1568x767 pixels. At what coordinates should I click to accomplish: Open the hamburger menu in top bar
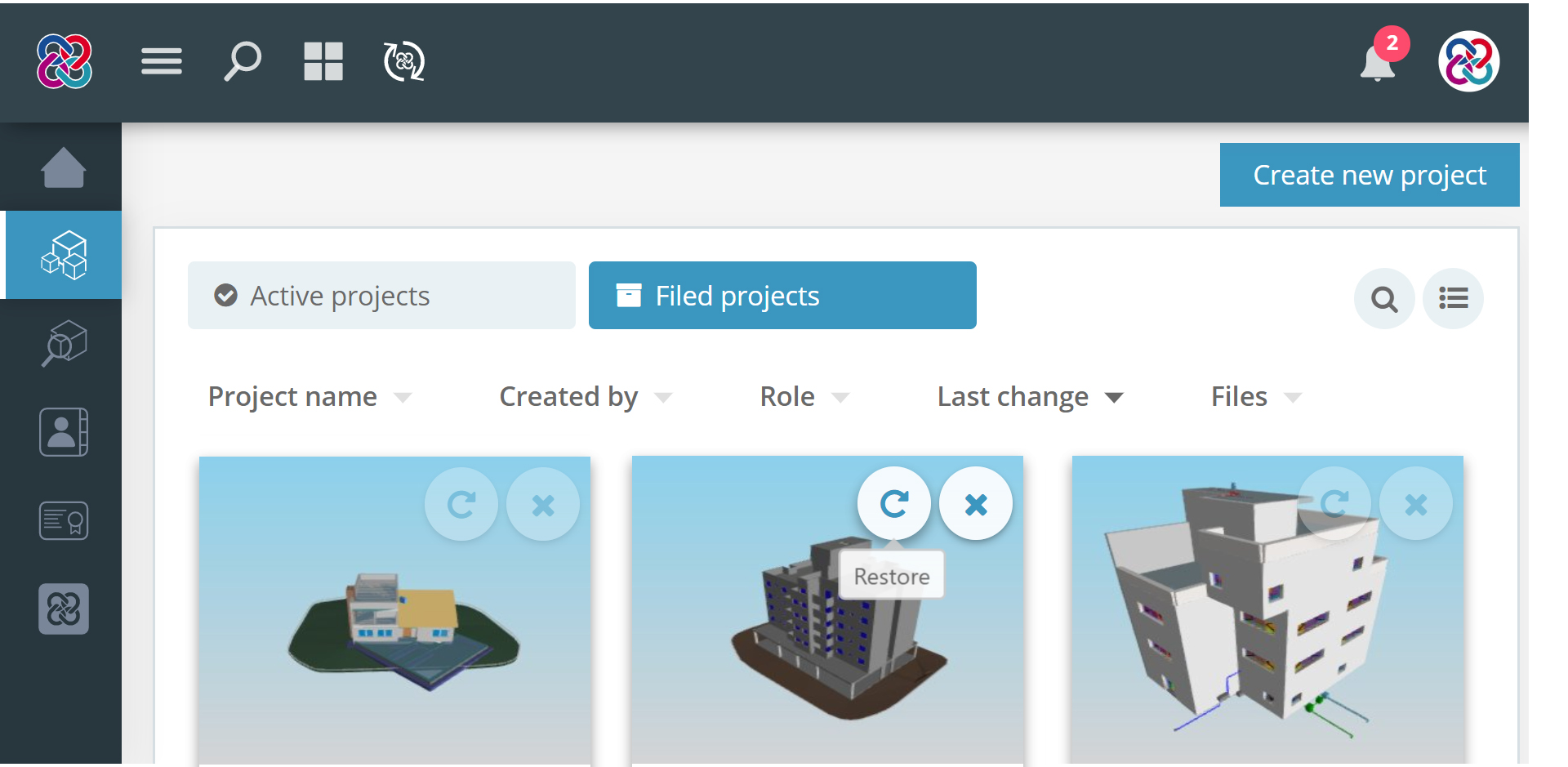click(161, 61)
